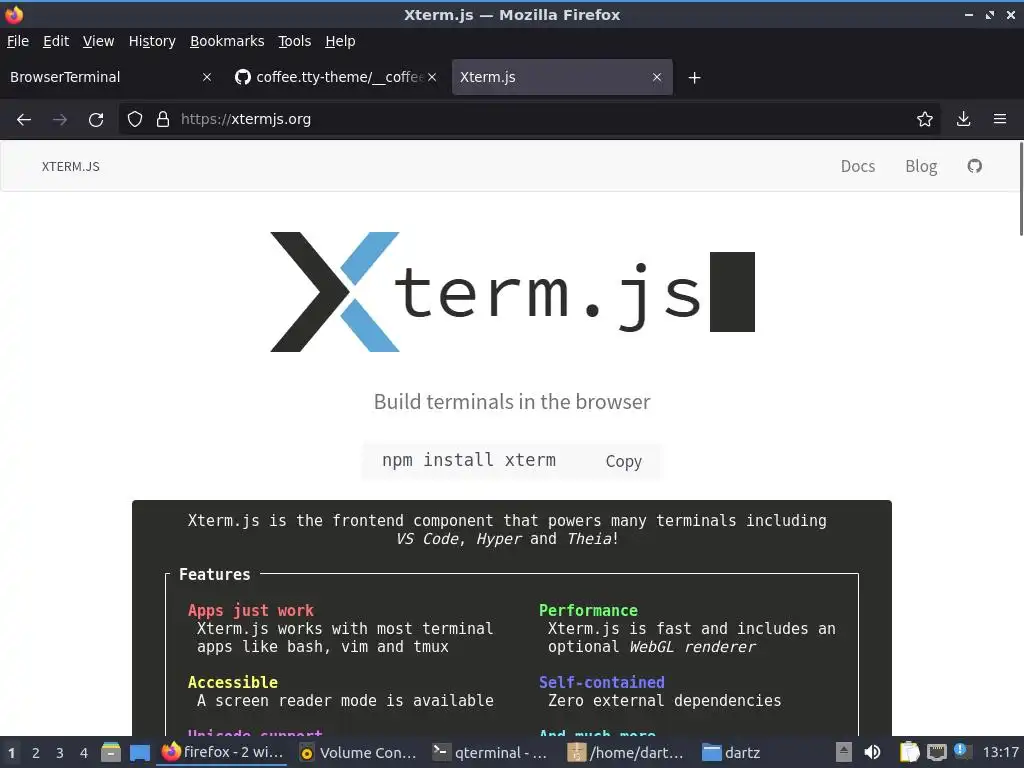Open the Docs link
This screenshot has height=768, width=1024.
click(x=857, y=167)
